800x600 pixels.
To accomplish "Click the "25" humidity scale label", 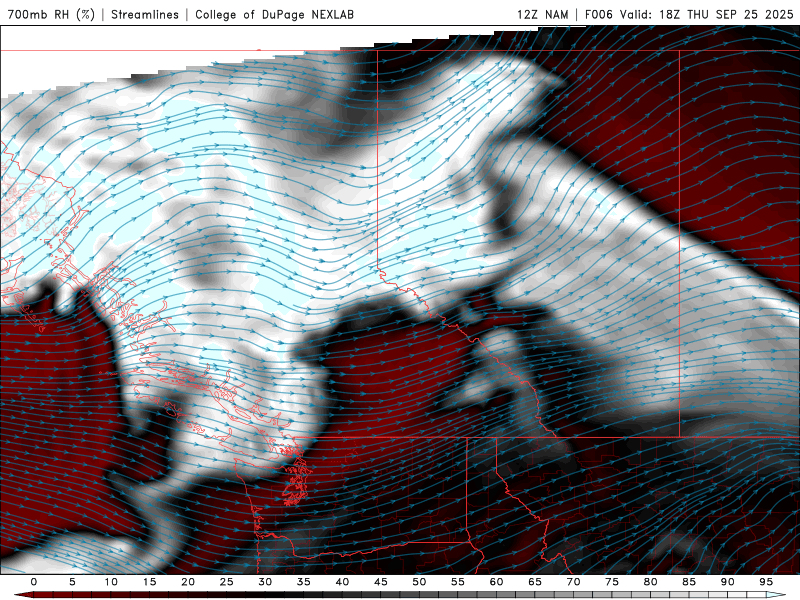I will click(227, 582).
